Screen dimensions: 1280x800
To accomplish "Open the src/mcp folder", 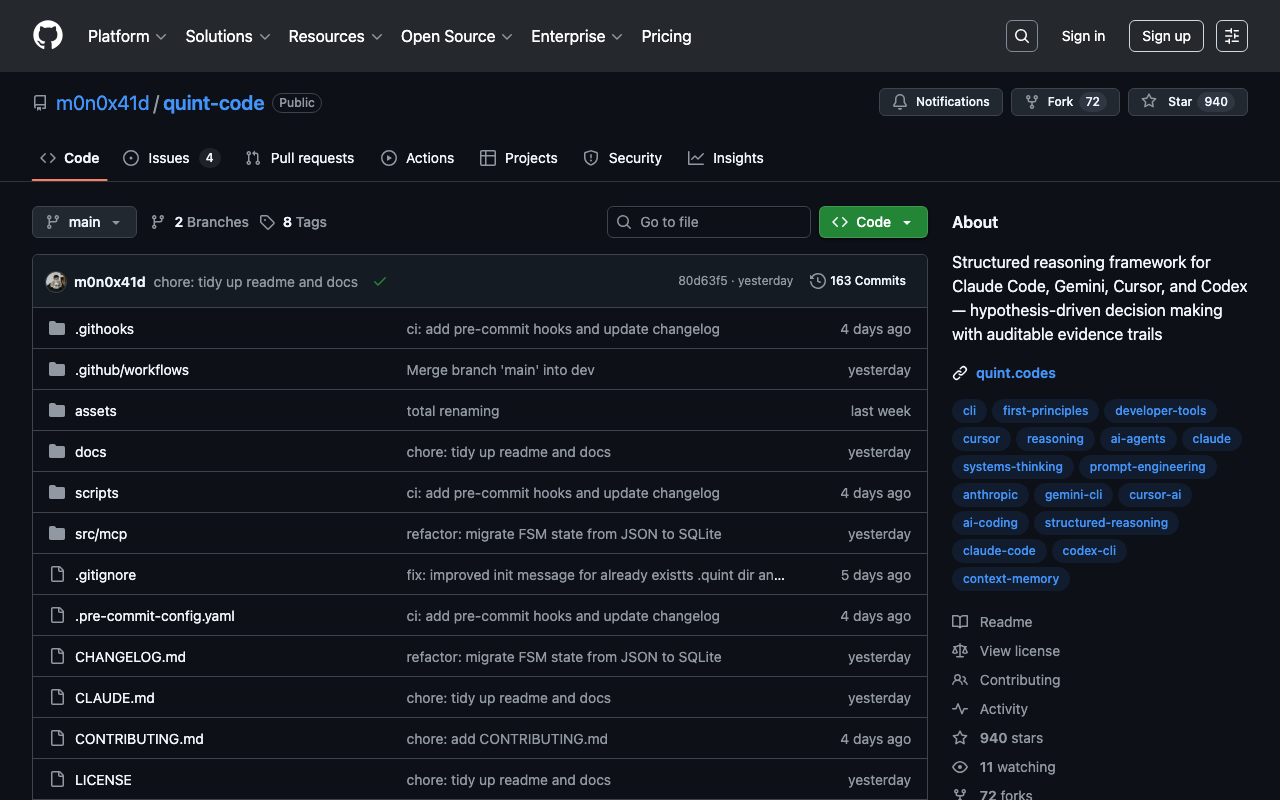I will [101, 534].
